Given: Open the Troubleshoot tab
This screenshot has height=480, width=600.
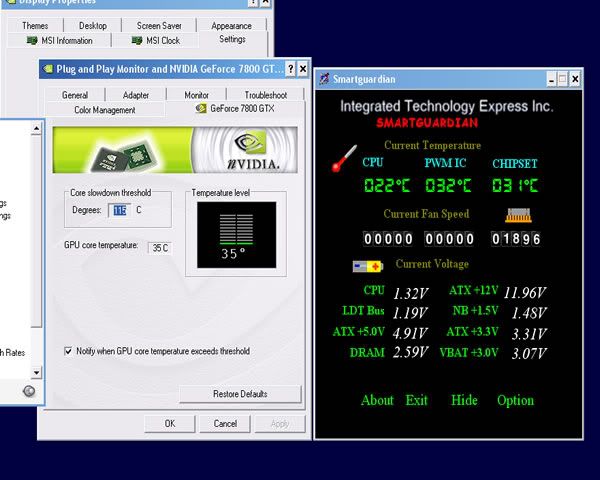Looking at the screenshot, I should (x=266, y=95).
